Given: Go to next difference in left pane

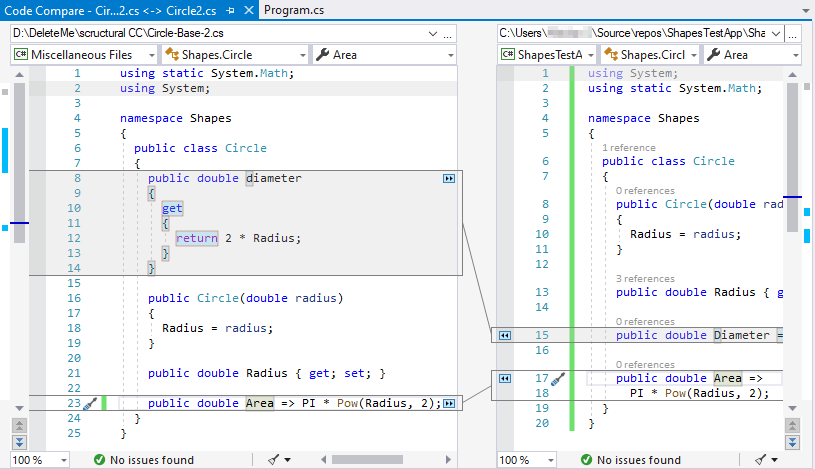Looking at the screenshot, I should tap(19, 442).
